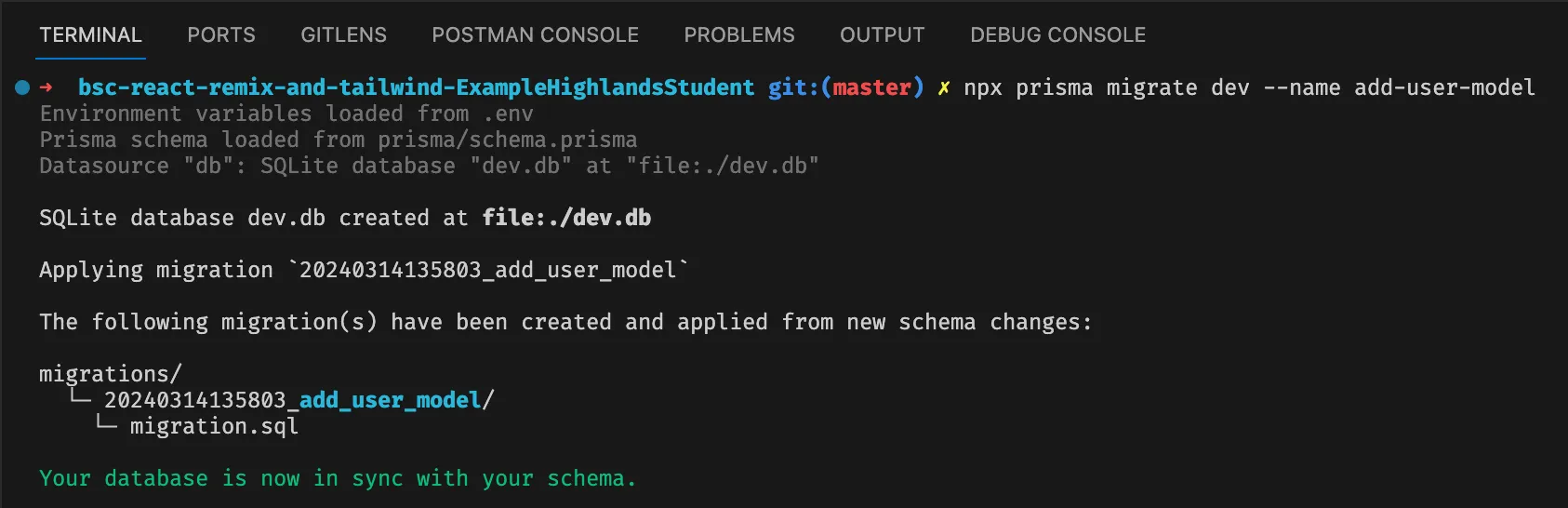This screenshot has width=1568, height=508.
Task: Switch to the TERMINAL tab
Action: click(x=90, y=35)
